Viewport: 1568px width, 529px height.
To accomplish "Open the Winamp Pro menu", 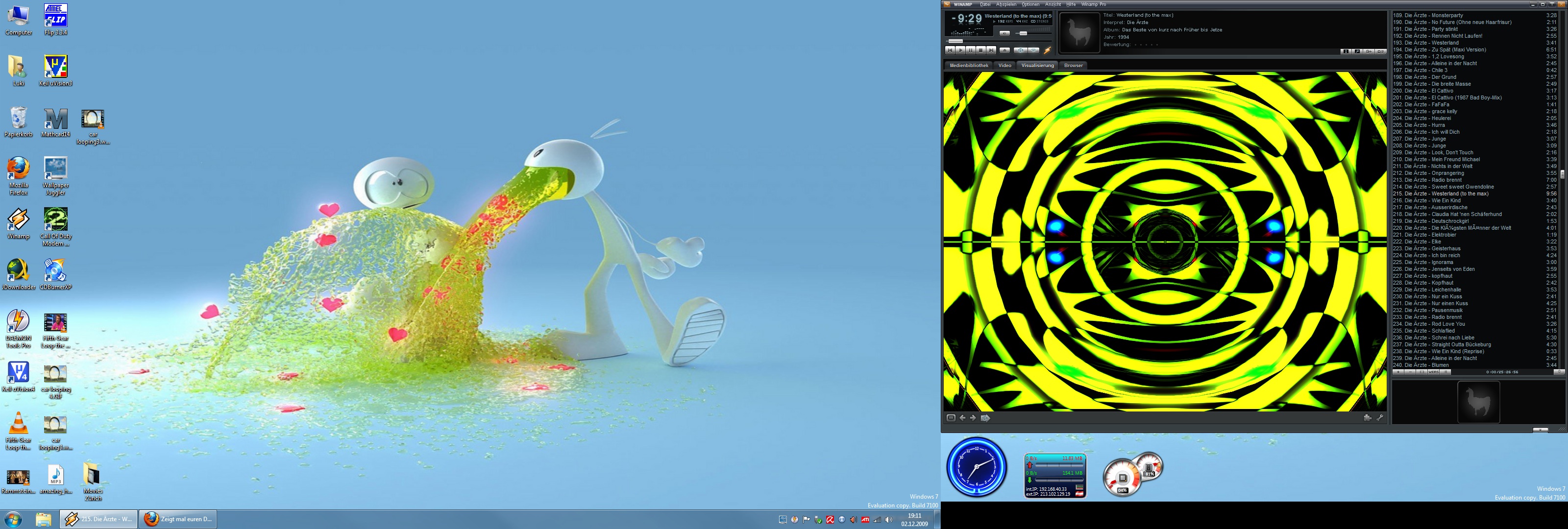I will pos(1094,4).
